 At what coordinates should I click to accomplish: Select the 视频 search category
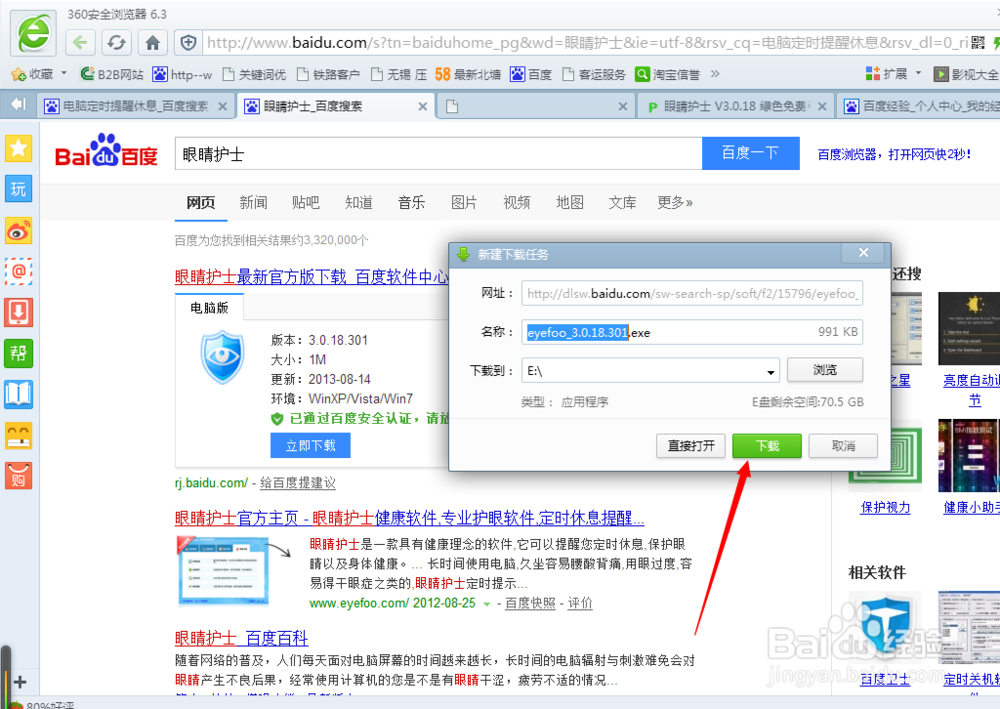click(517, 203)
